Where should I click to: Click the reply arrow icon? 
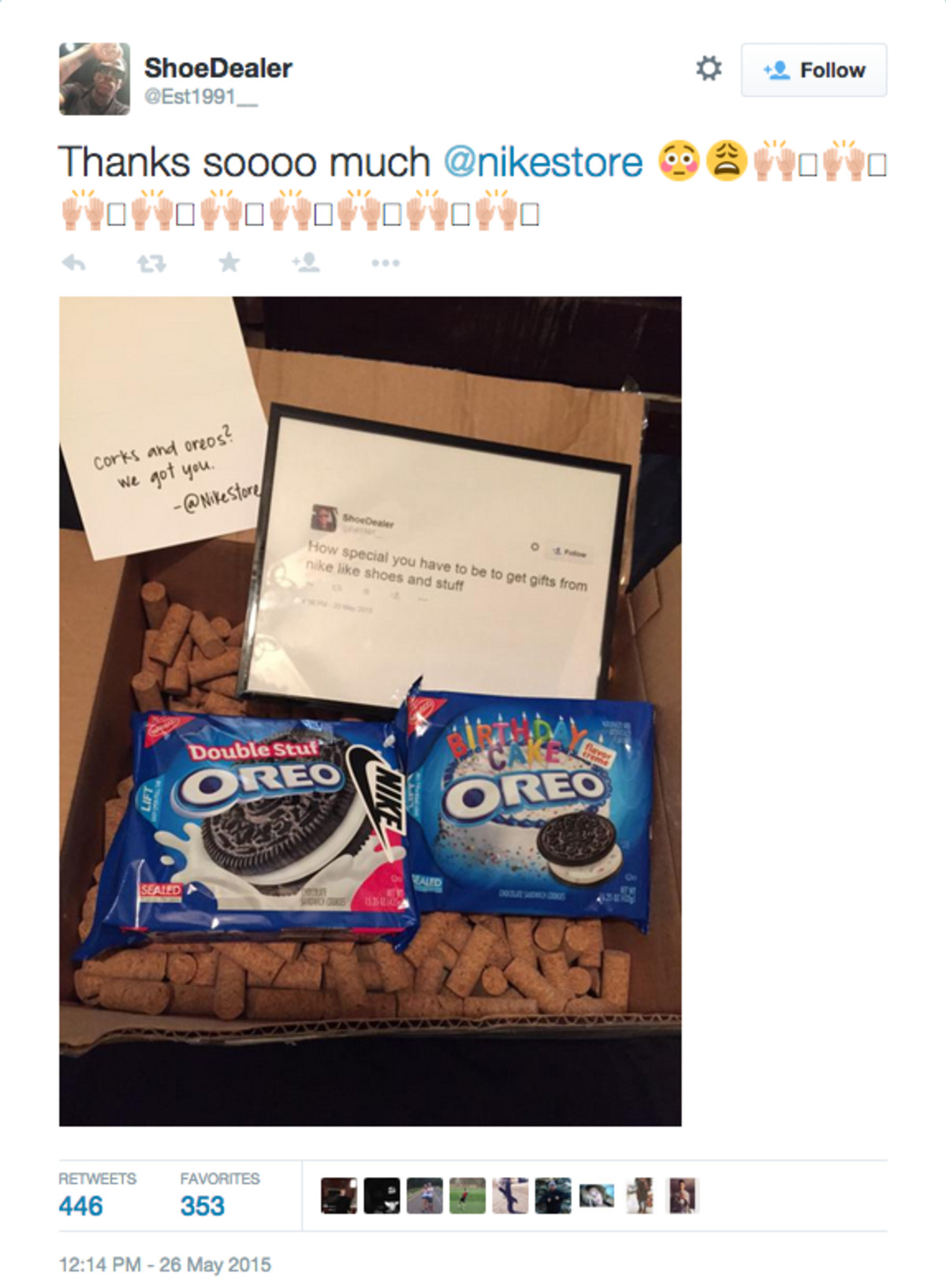[73, 262]
